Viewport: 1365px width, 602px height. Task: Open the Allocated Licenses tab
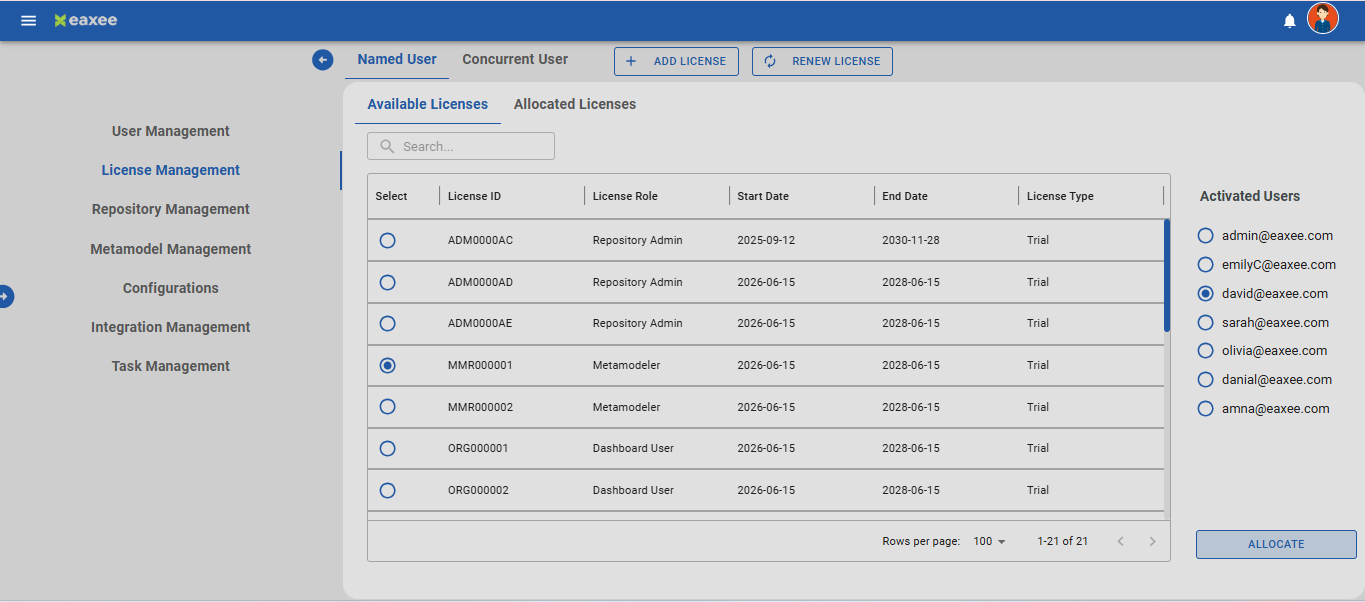(575, 104)
